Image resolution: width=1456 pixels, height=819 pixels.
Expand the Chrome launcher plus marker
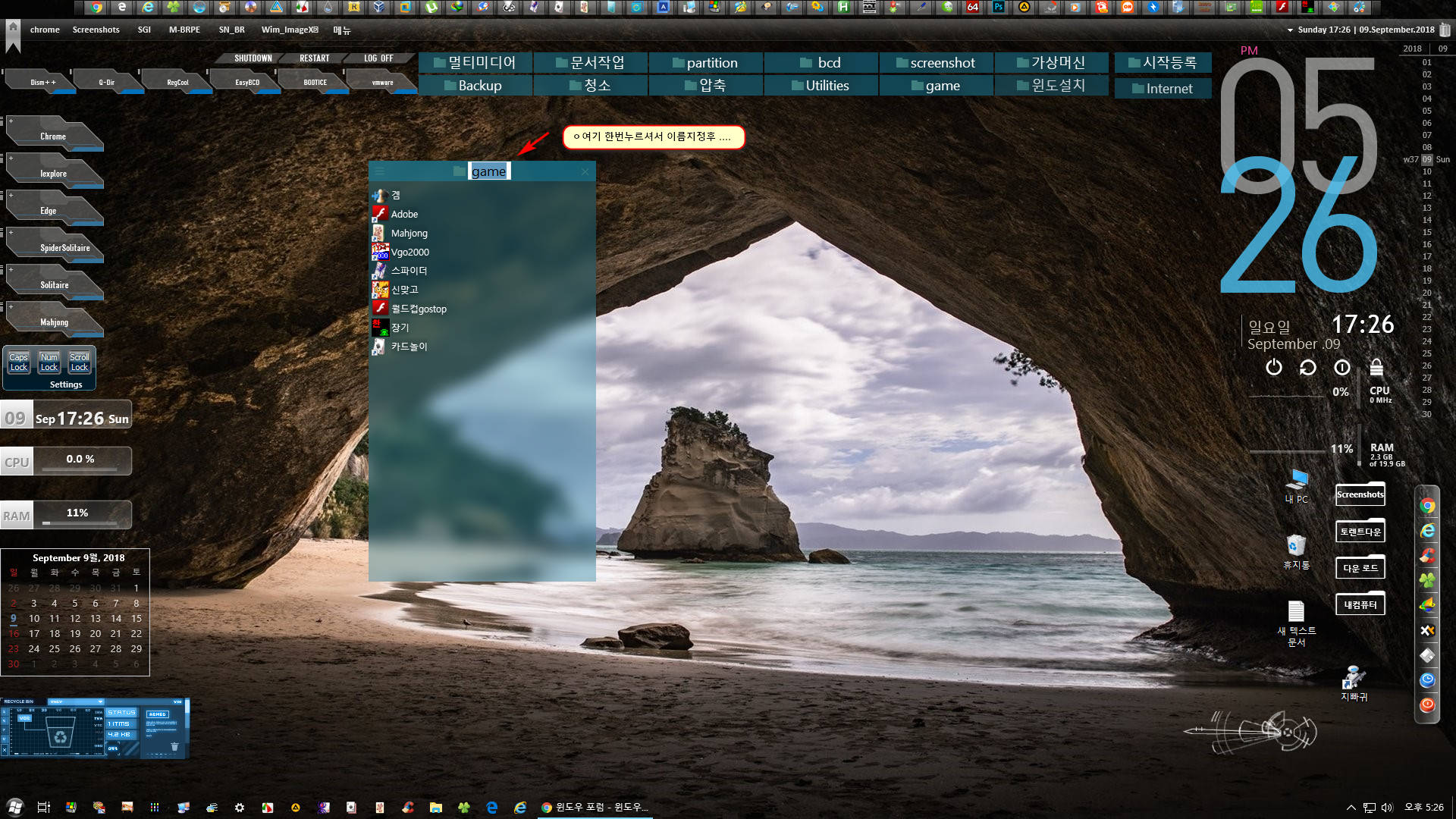click(x=11, y=121)
